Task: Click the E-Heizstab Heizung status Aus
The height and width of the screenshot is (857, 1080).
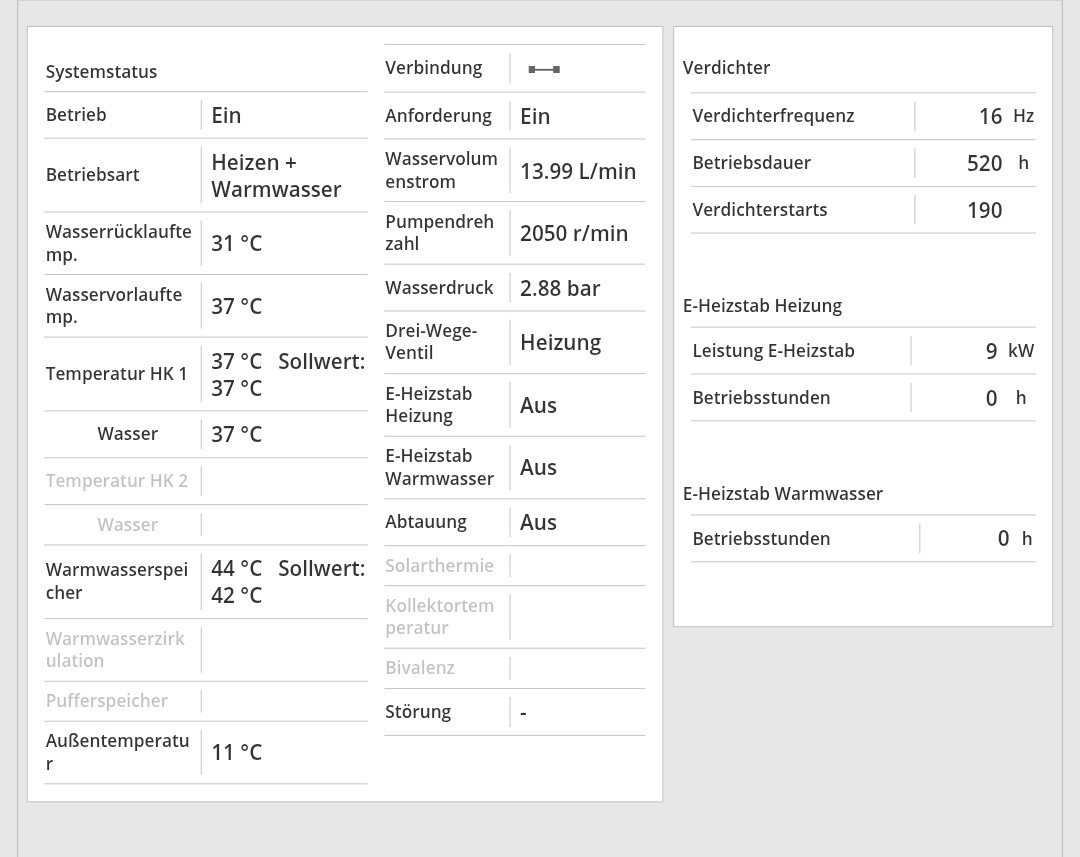Action: coord(538,405)
